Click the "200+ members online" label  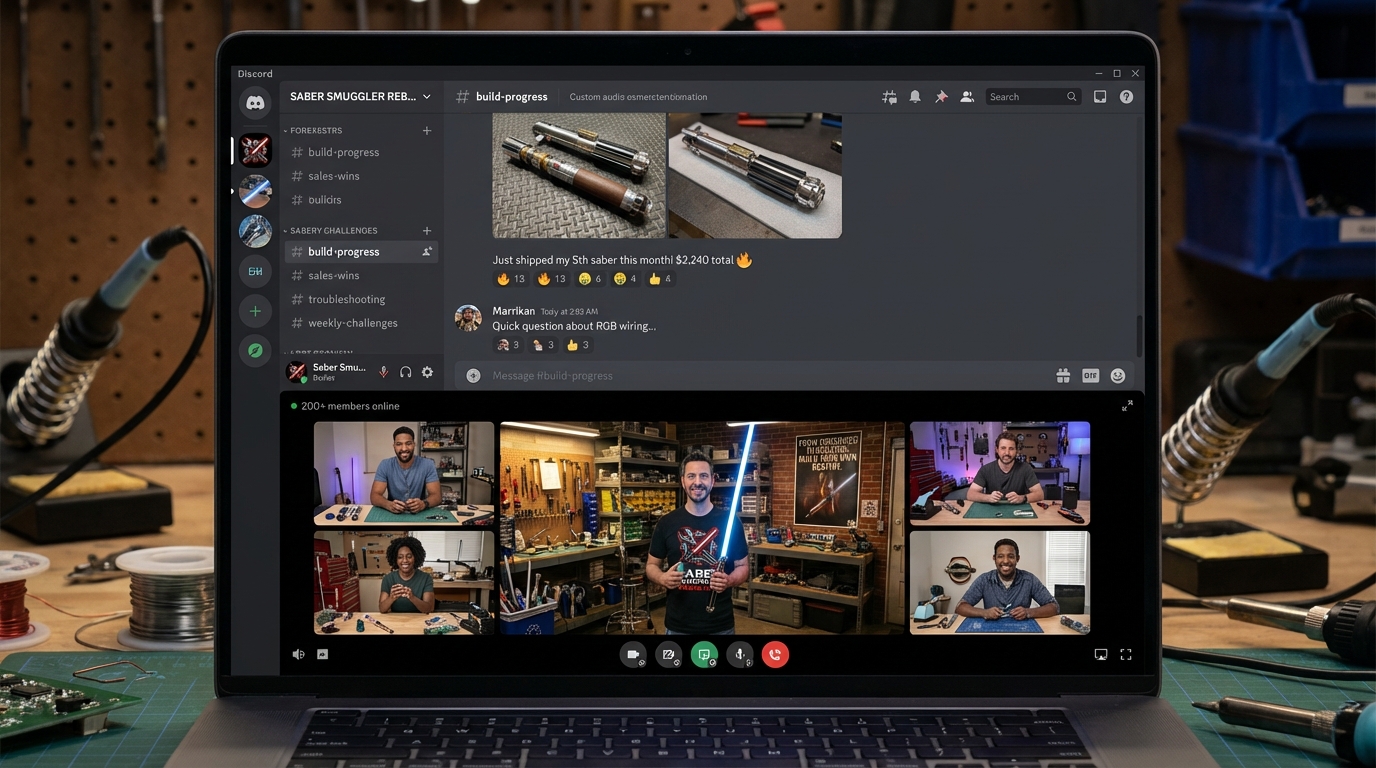350,406
